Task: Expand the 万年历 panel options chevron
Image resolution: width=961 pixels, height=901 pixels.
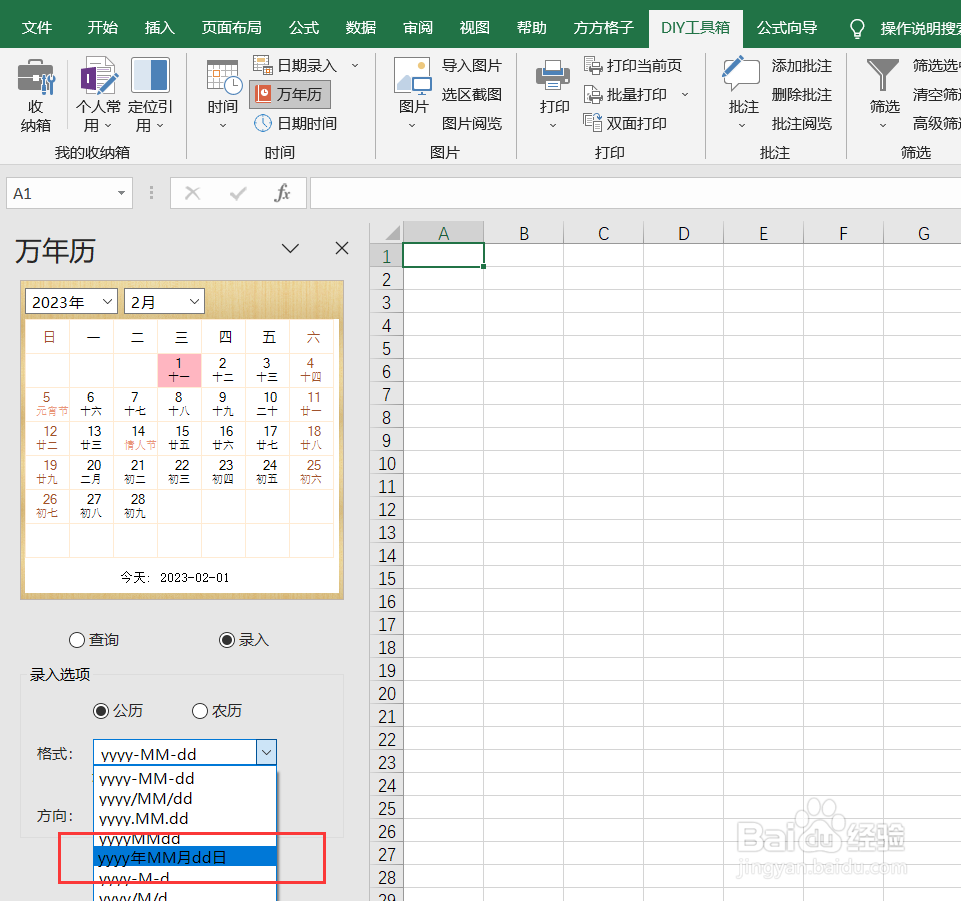Action: [290, 248]
